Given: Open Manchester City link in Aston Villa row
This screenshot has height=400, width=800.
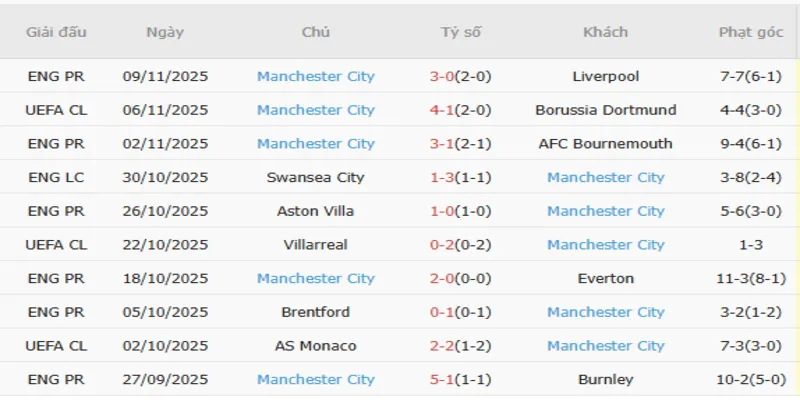Looking at the screenshot, I should pos(605,211).
